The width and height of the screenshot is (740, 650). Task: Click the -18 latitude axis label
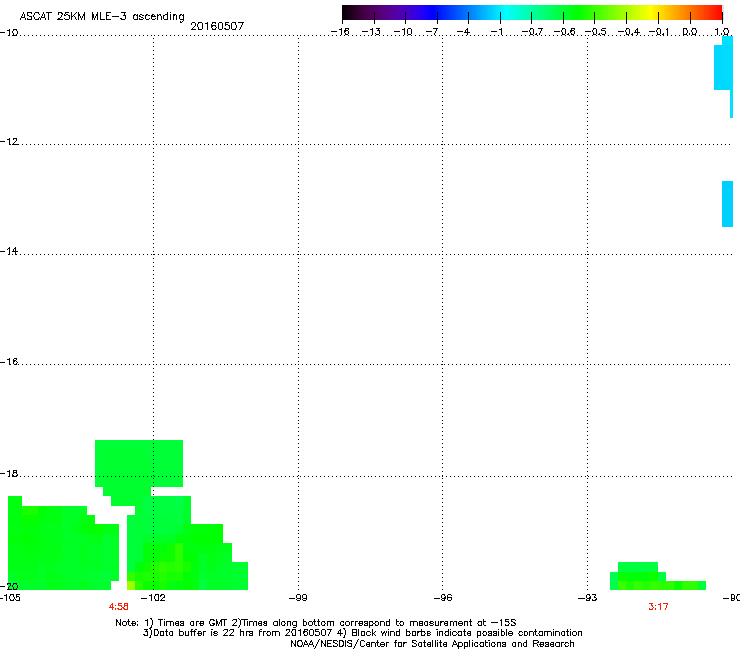point(9,473)
